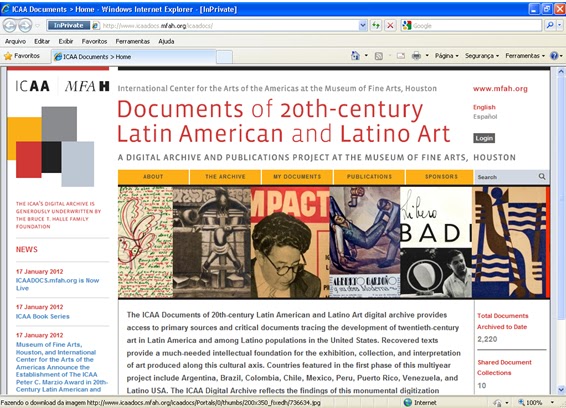566x408 pixels.
Task: Click the Refresh page icon
Action: (x=376, y=26)
